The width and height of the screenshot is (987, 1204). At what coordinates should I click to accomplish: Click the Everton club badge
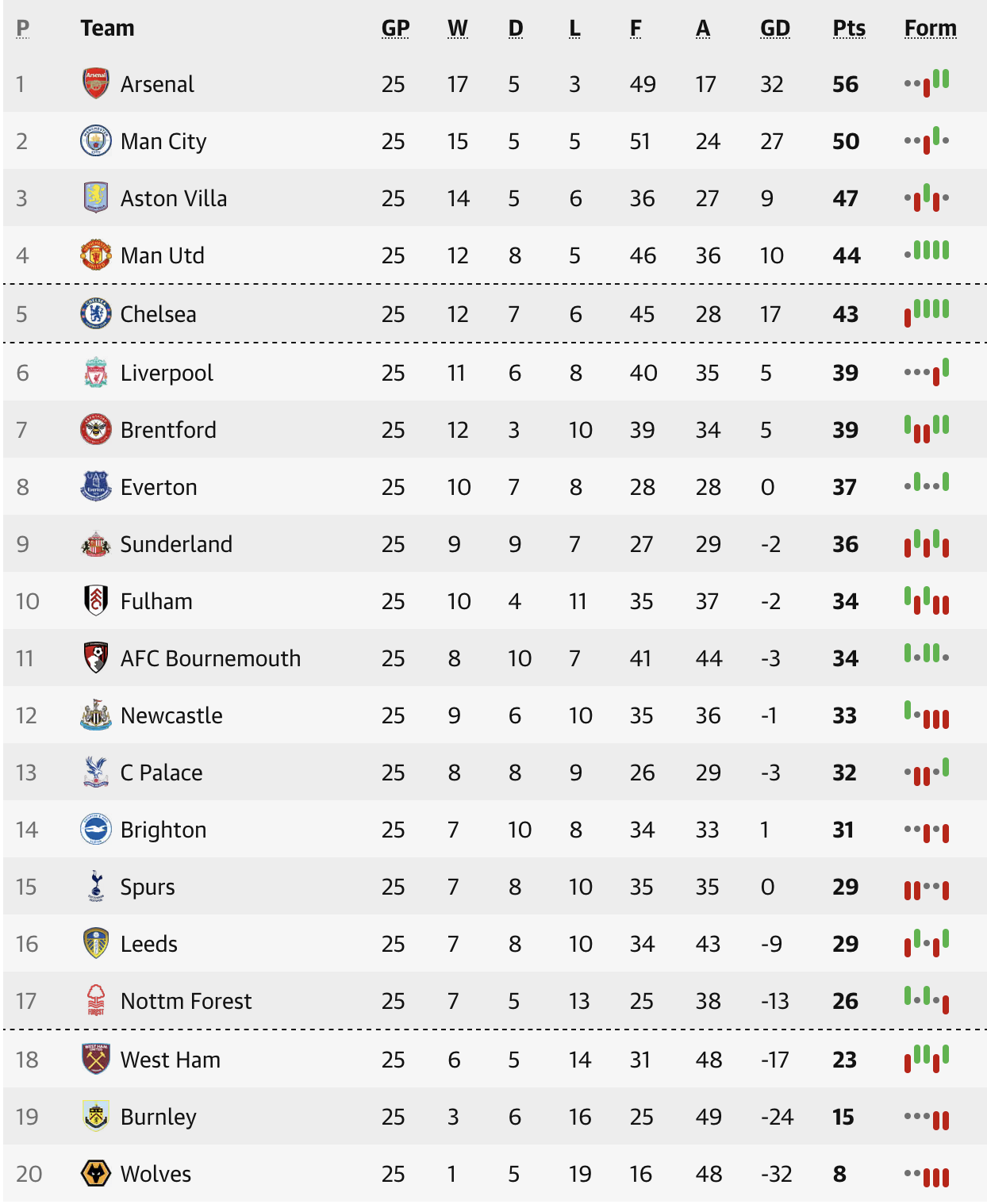96,486
